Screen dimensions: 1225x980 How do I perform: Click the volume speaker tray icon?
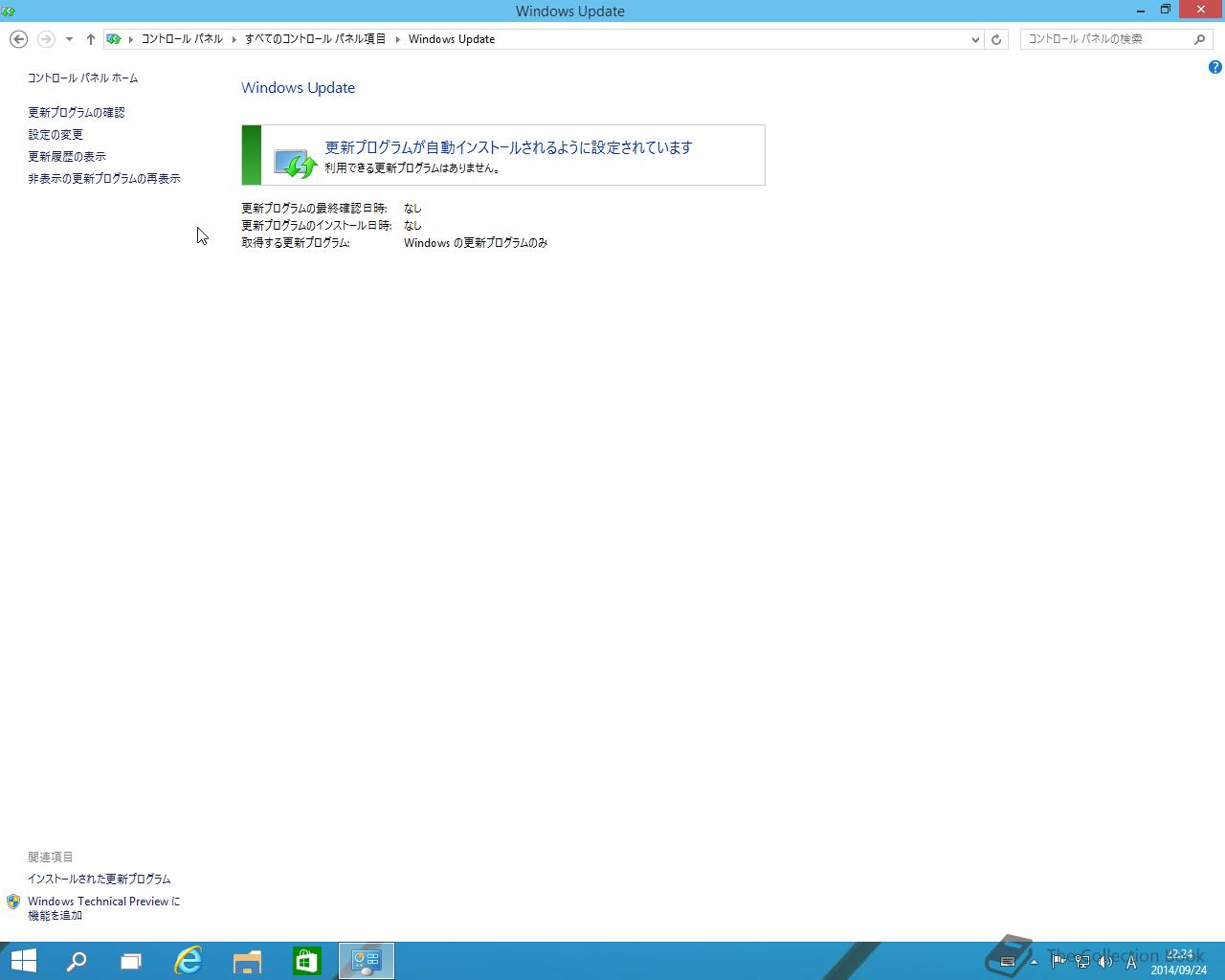[1104, 962]
